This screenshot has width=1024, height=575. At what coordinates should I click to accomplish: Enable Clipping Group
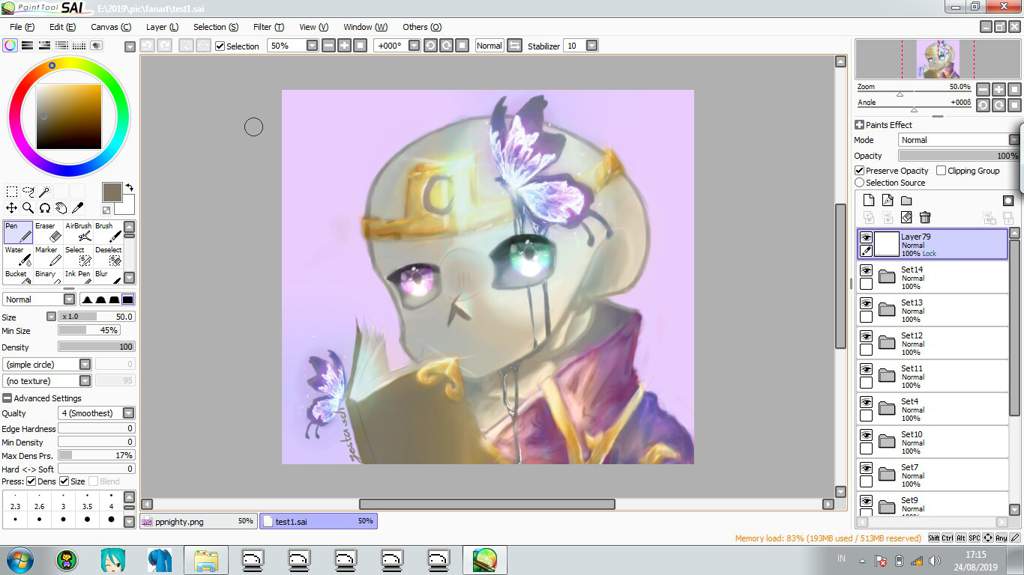tap(941, 171)
